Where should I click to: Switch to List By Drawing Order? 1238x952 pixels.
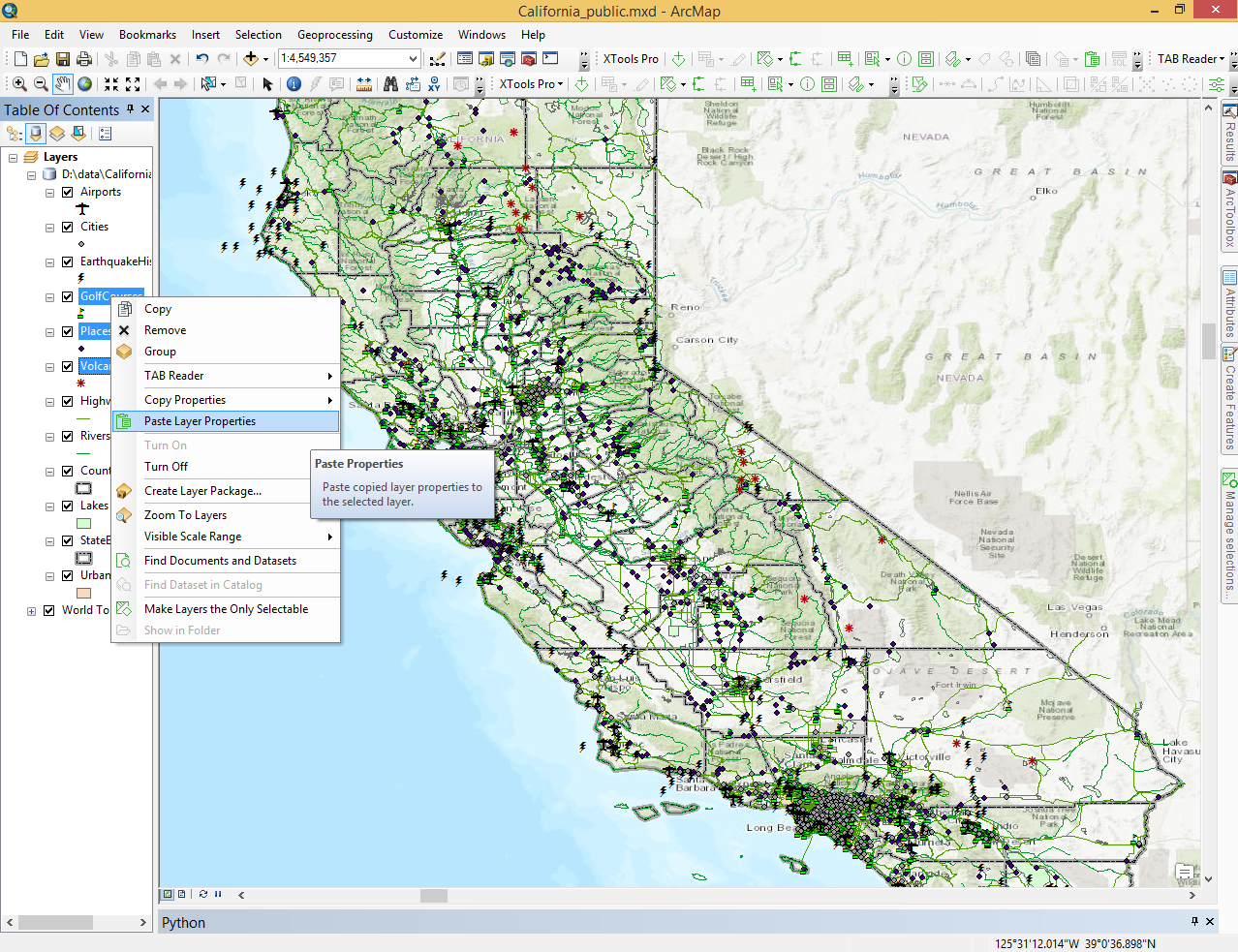(15, 134)
